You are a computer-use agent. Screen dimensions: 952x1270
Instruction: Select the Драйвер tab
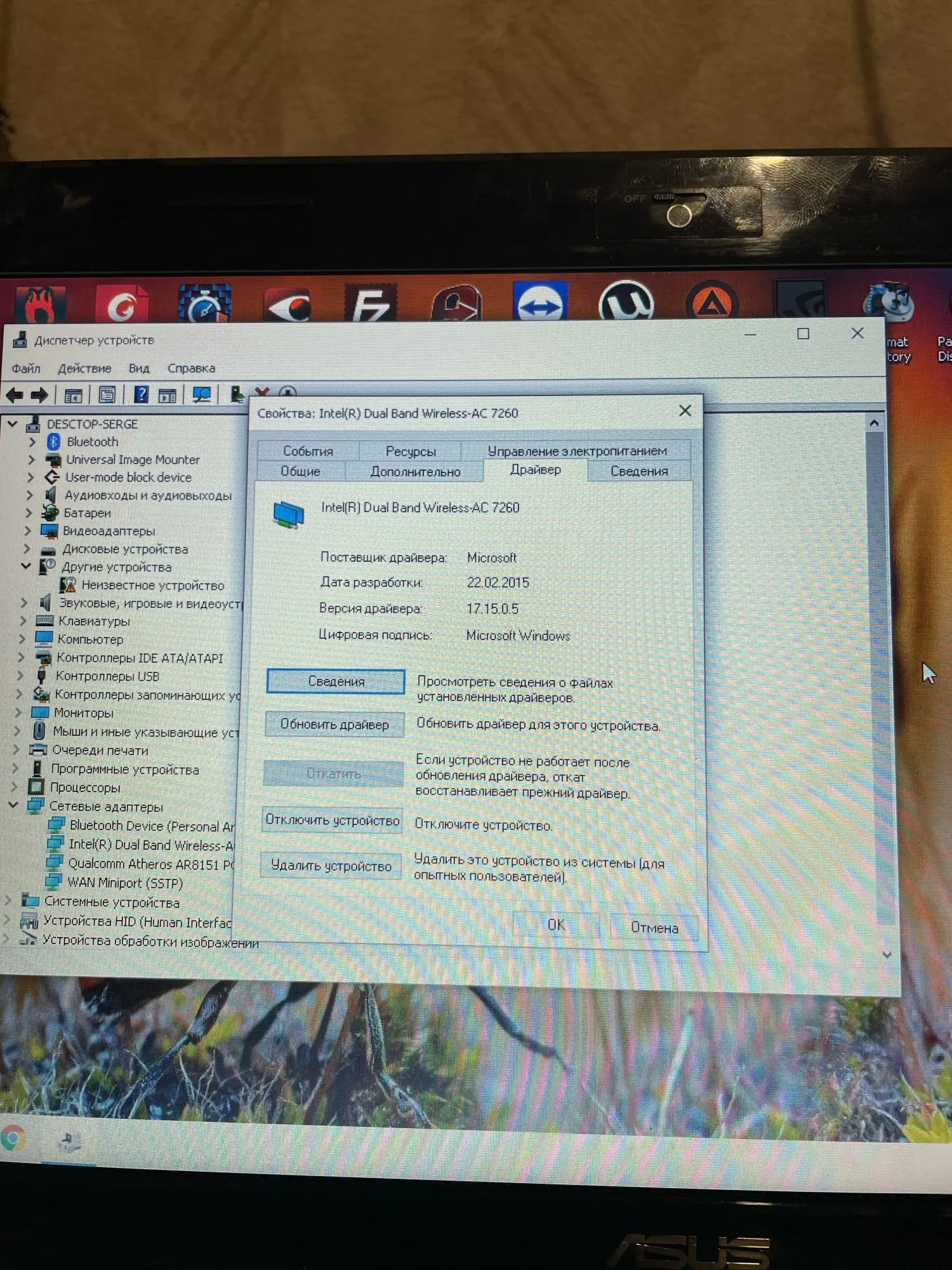[536, 469]
